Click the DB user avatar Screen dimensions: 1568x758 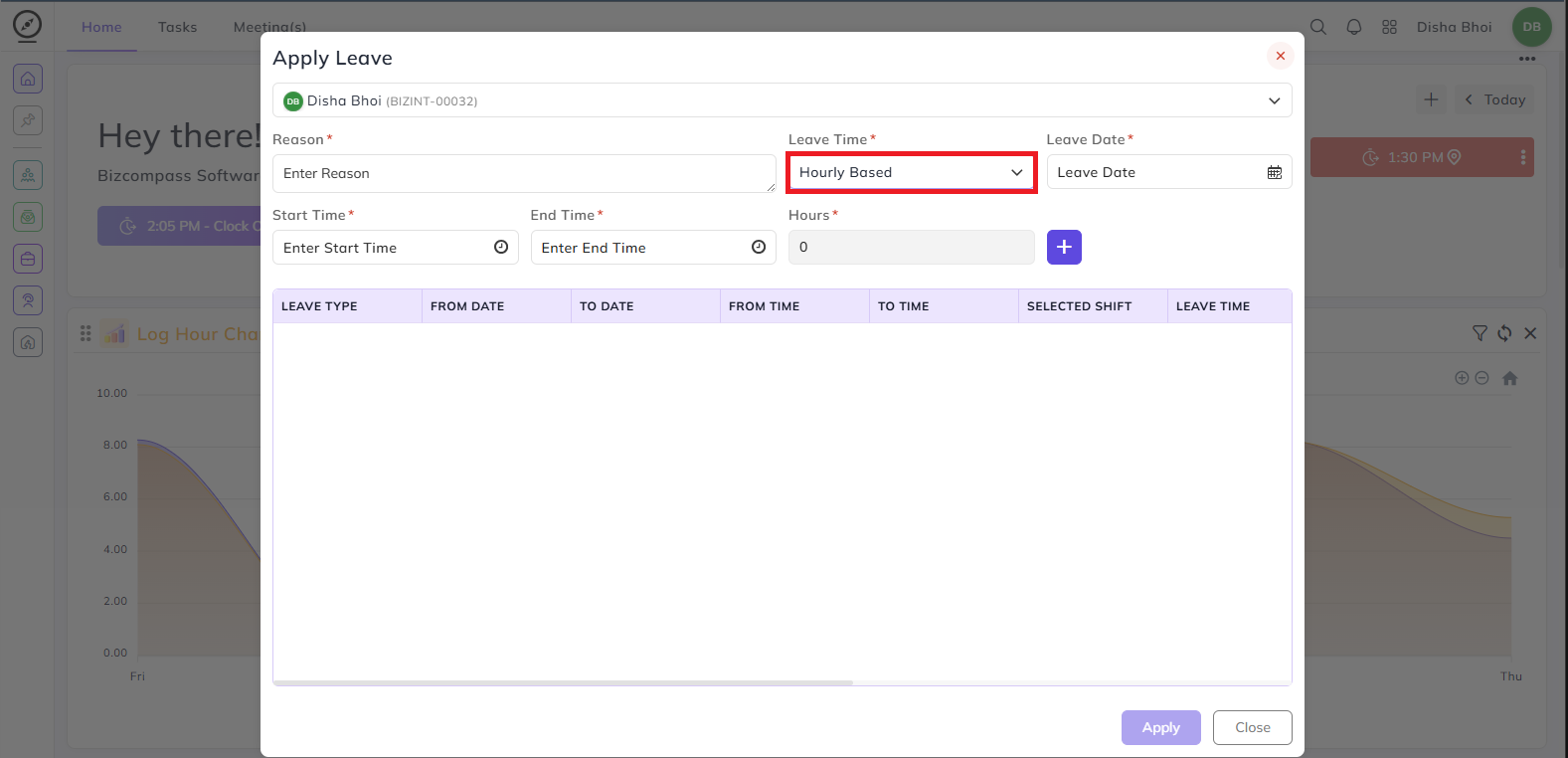[1532, 27]
